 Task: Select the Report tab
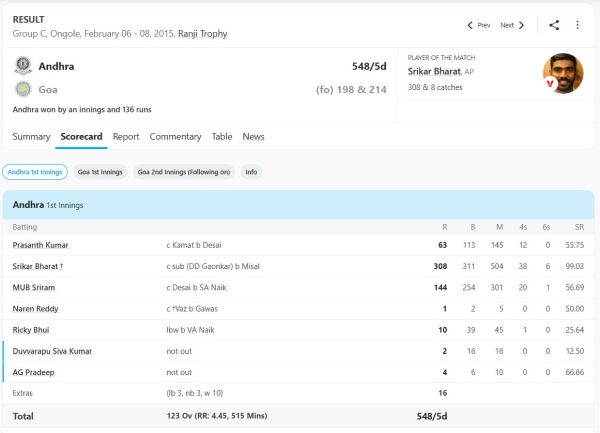(x=126, y=136)
